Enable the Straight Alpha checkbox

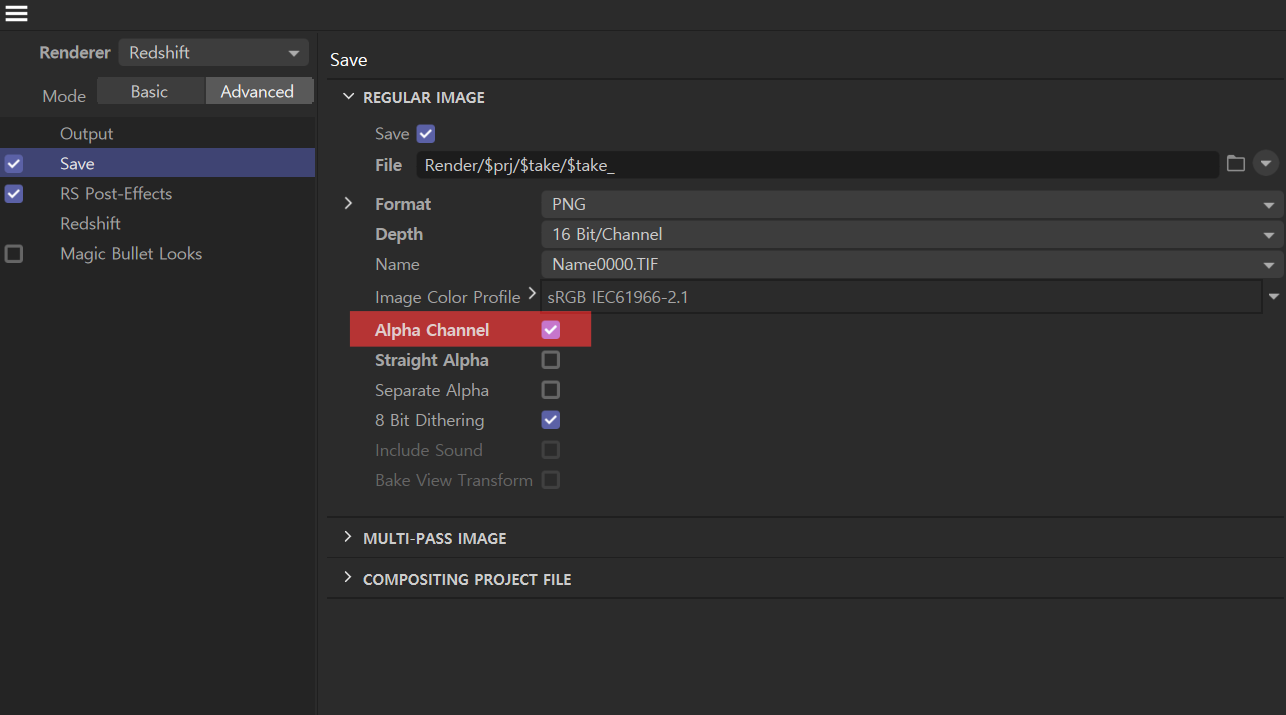(x=551, y=360)
